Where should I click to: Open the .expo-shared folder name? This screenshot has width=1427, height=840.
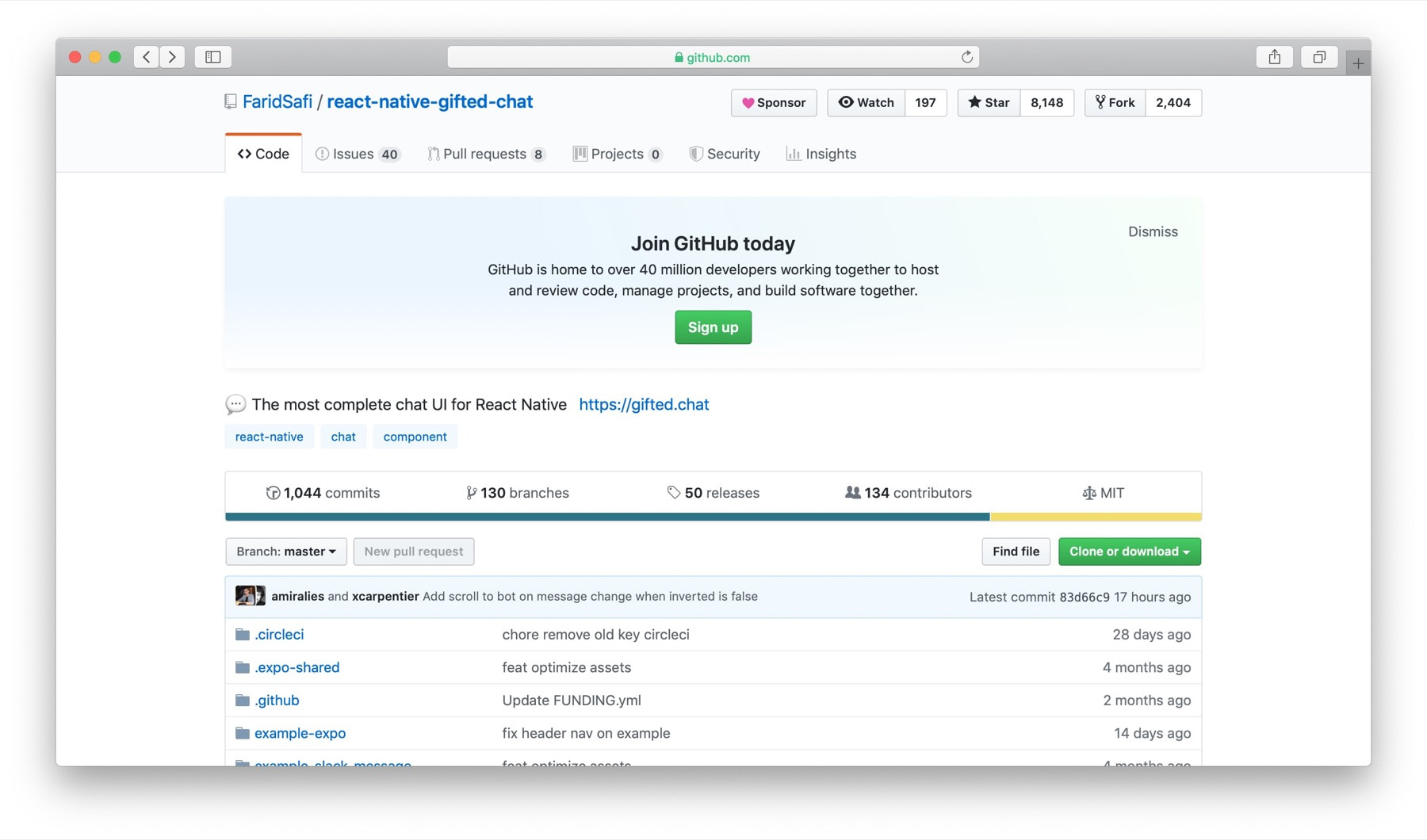point(296,667)
